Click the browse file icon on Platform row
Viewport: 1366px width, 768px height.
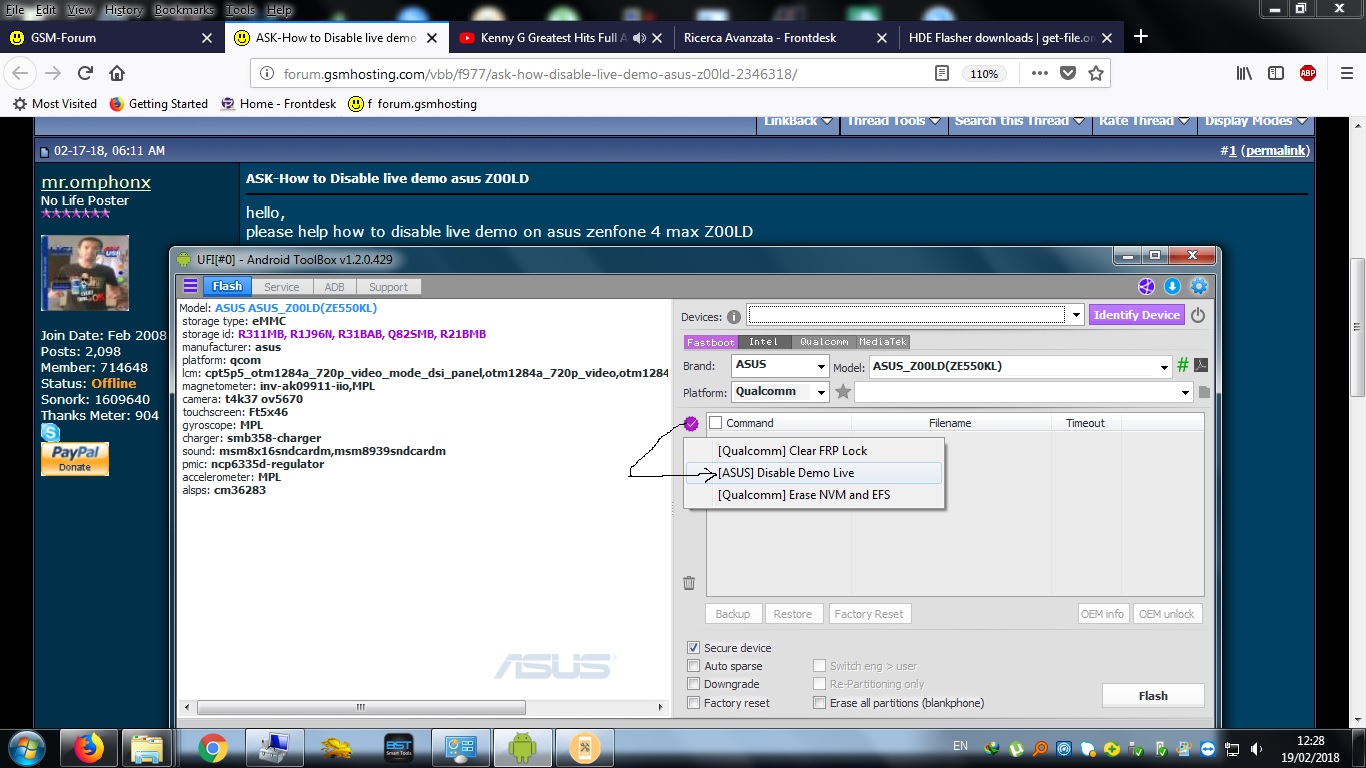(x=1204, y=392)
